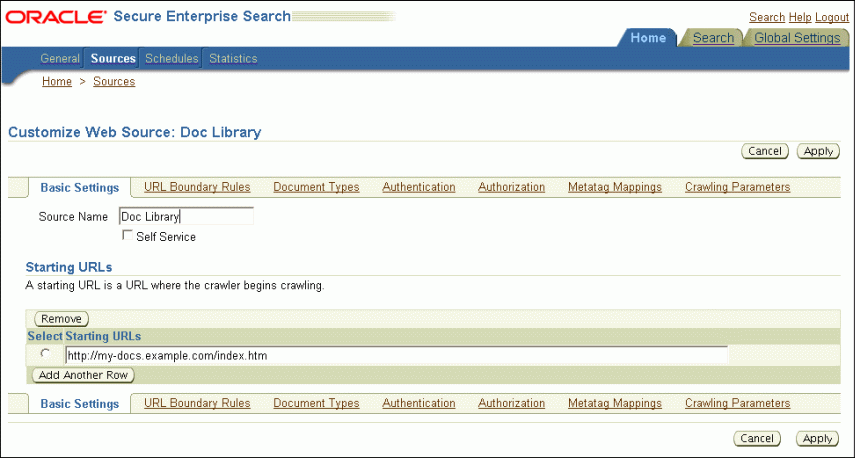
Task: Click the Logout link
Action: click(832, 17)
